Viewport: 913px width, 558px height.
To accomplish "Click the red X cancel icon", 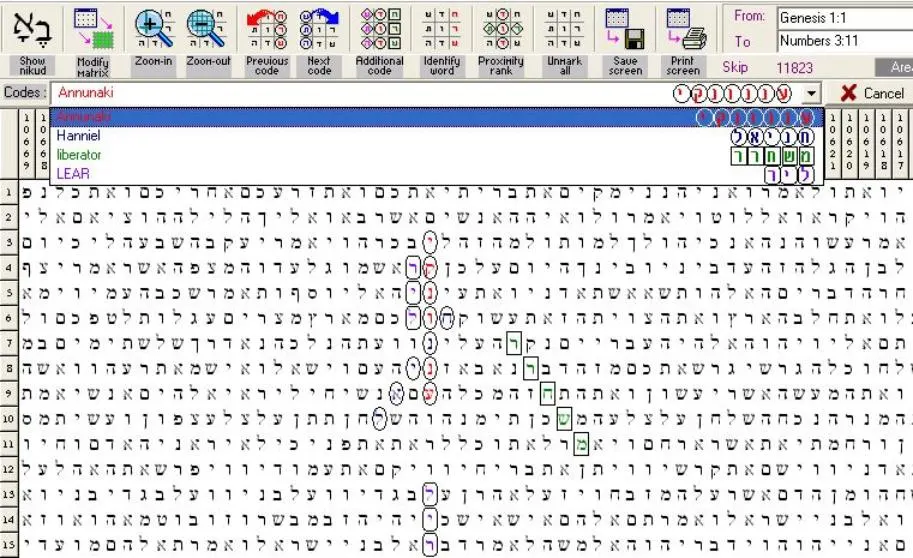I will (848, 93).
